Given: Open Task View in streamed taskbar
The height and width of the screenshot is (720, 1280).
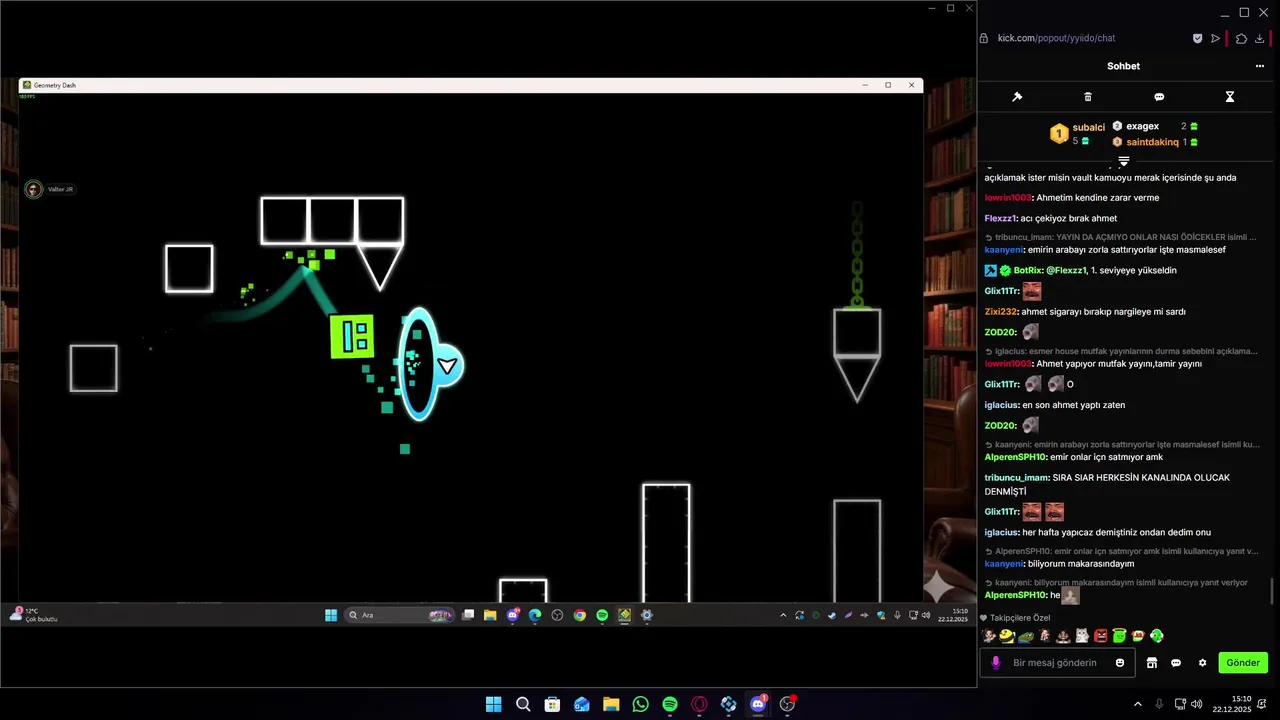Looking at the screenshot, I should pos(468,615).
